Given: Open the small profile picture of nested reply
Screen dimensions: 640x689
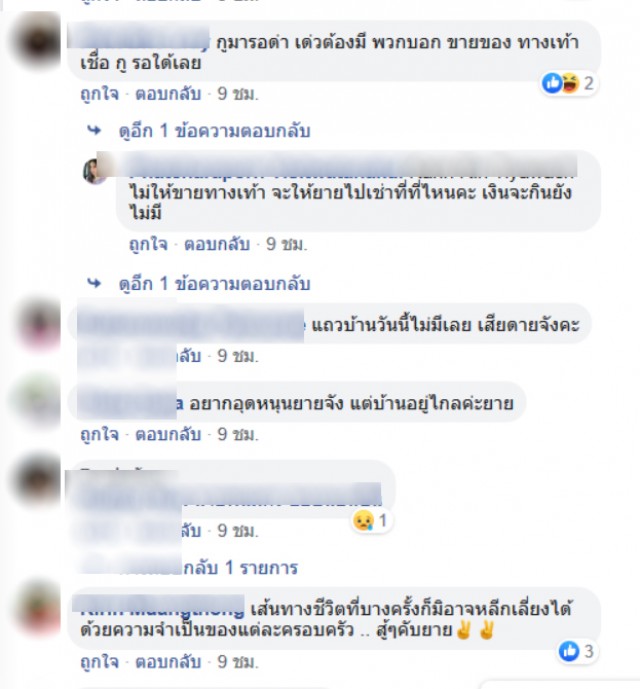Looking at the screenshot, I should point(95,171).
